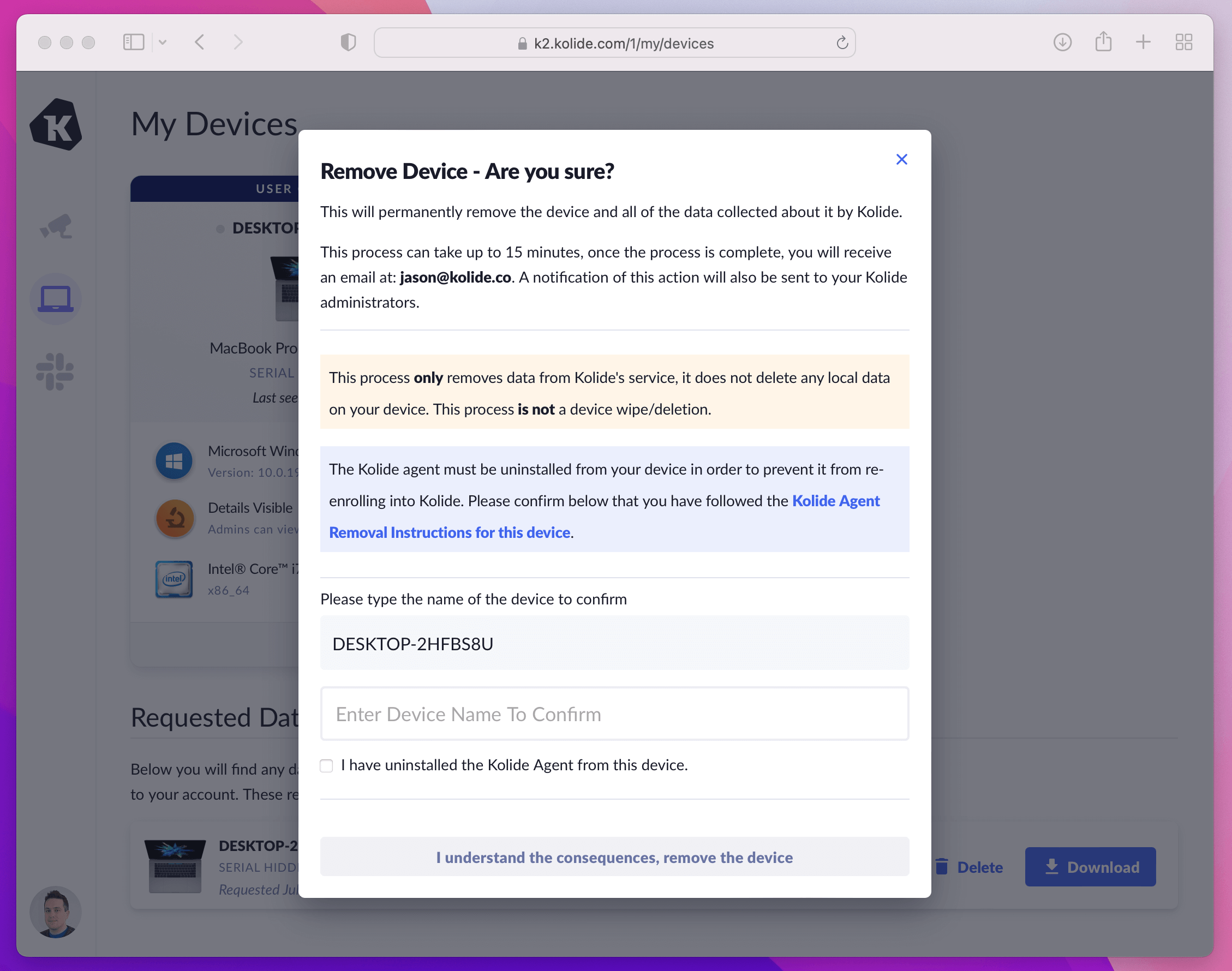The height and width of the screenshot is (971, 1232).
Task: Select the My Devices laptop icon
Action: click(56, 298)
